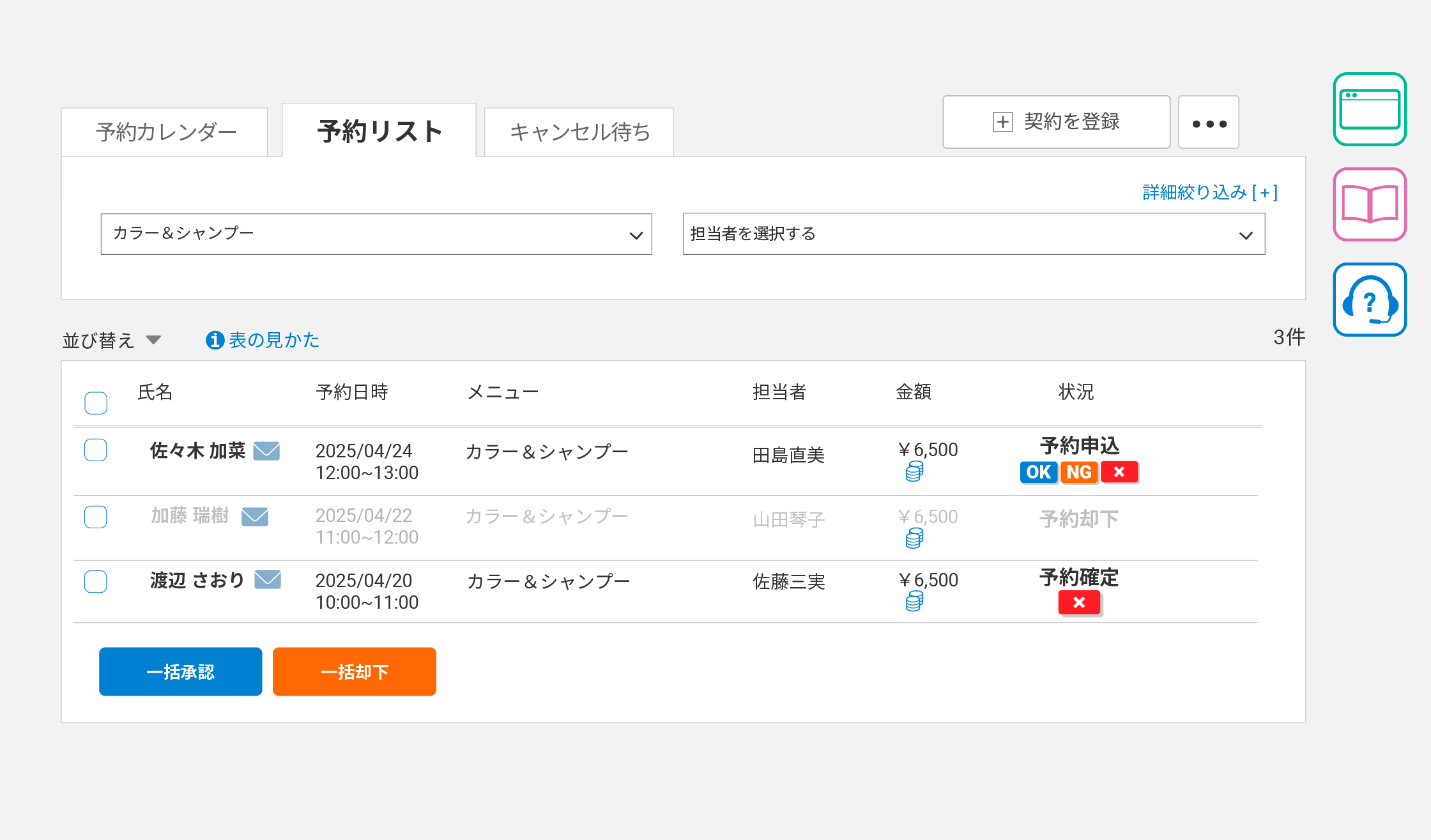Click green browser window sidebar icon

[x=1370, y=109]
